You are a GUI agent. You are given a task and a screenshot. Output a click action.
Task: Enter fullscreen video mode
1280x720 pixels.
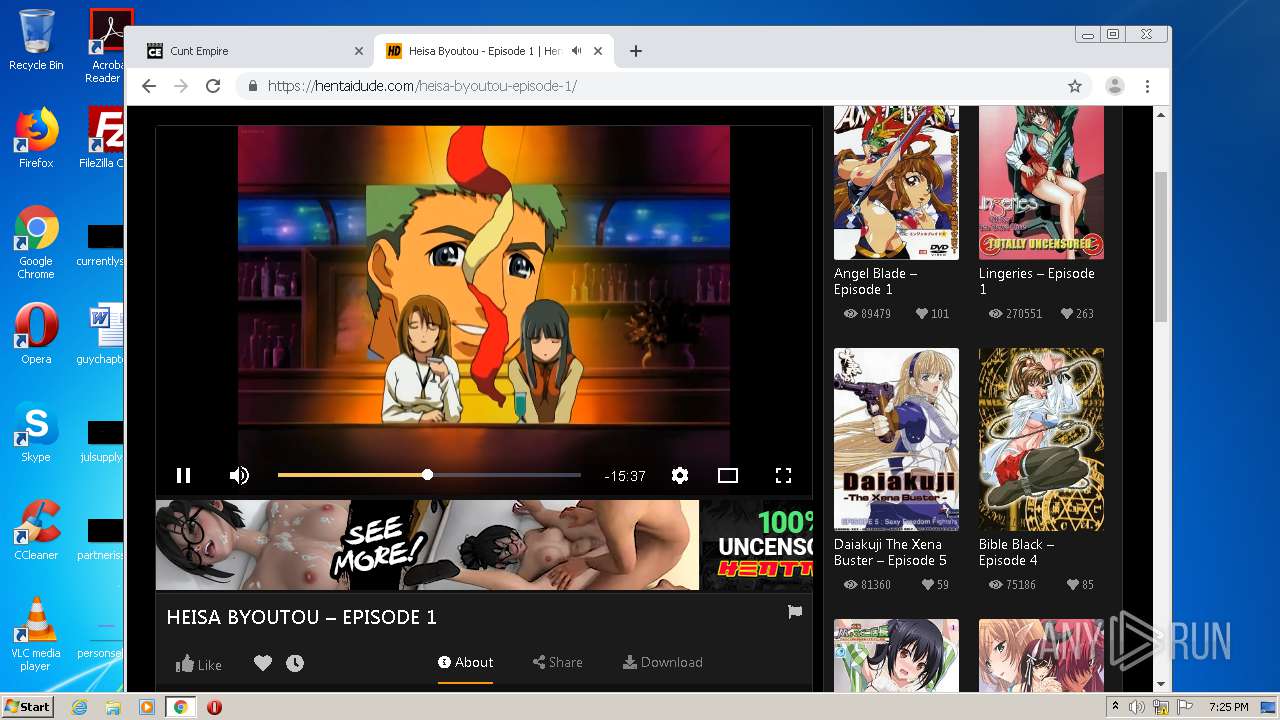point(784,476)
